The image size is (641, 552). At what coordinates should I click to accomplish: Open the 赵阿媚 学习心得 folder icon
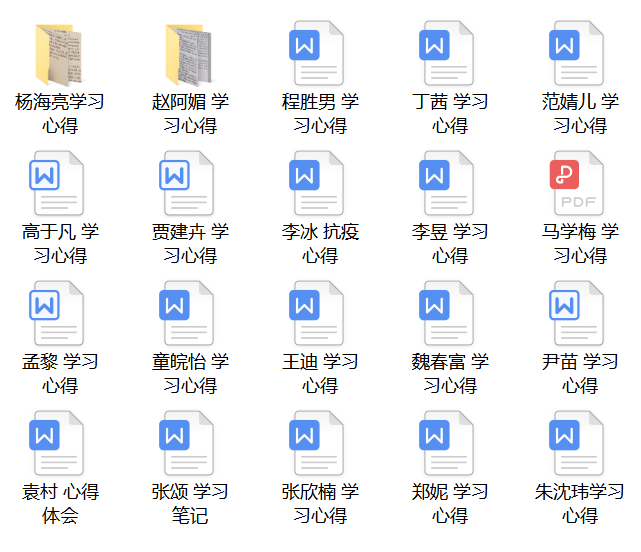point(189,55)
